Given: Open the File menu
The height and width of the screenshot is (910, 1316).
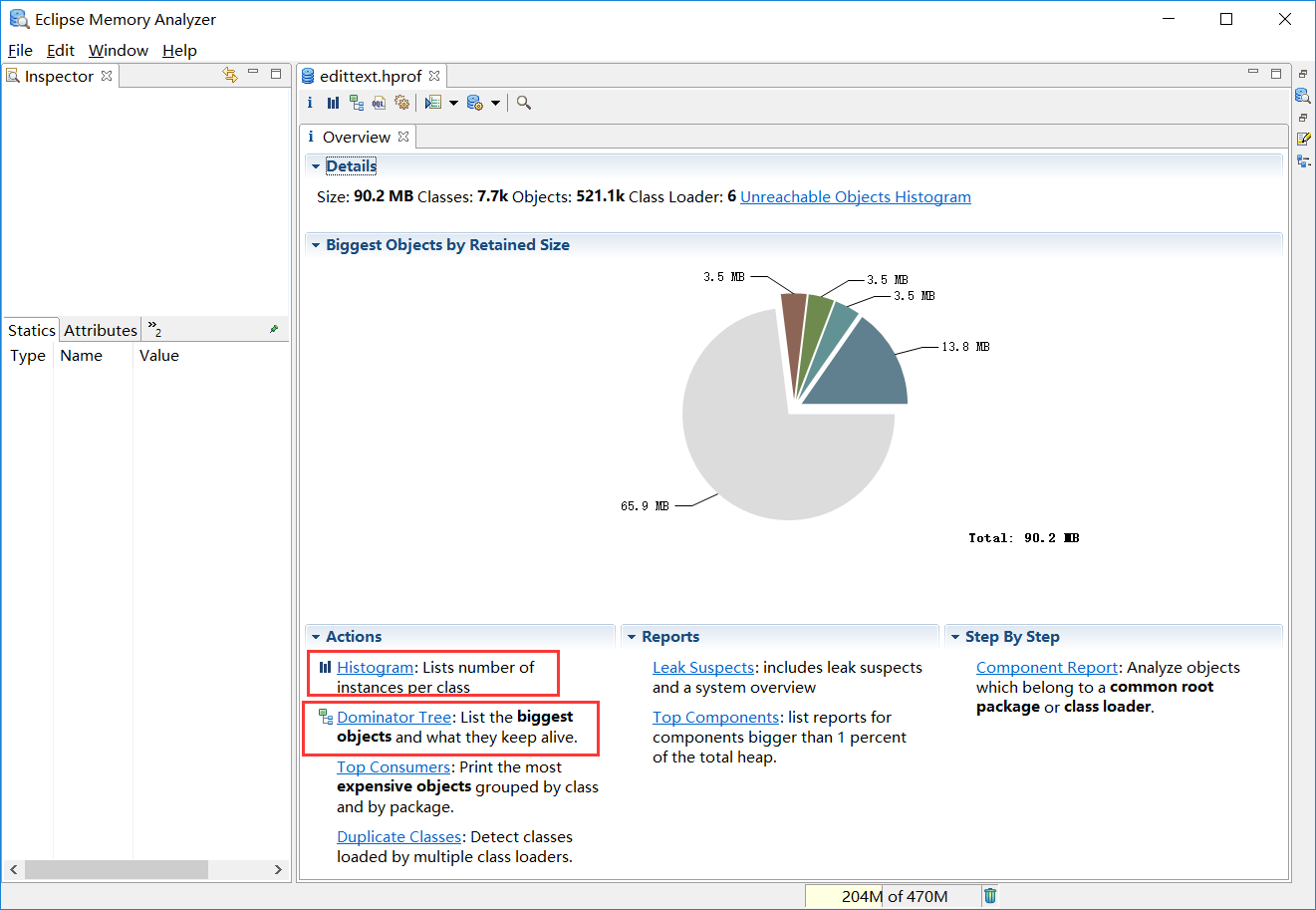Looking at the screenshot, I should click(x=20, y=50).
